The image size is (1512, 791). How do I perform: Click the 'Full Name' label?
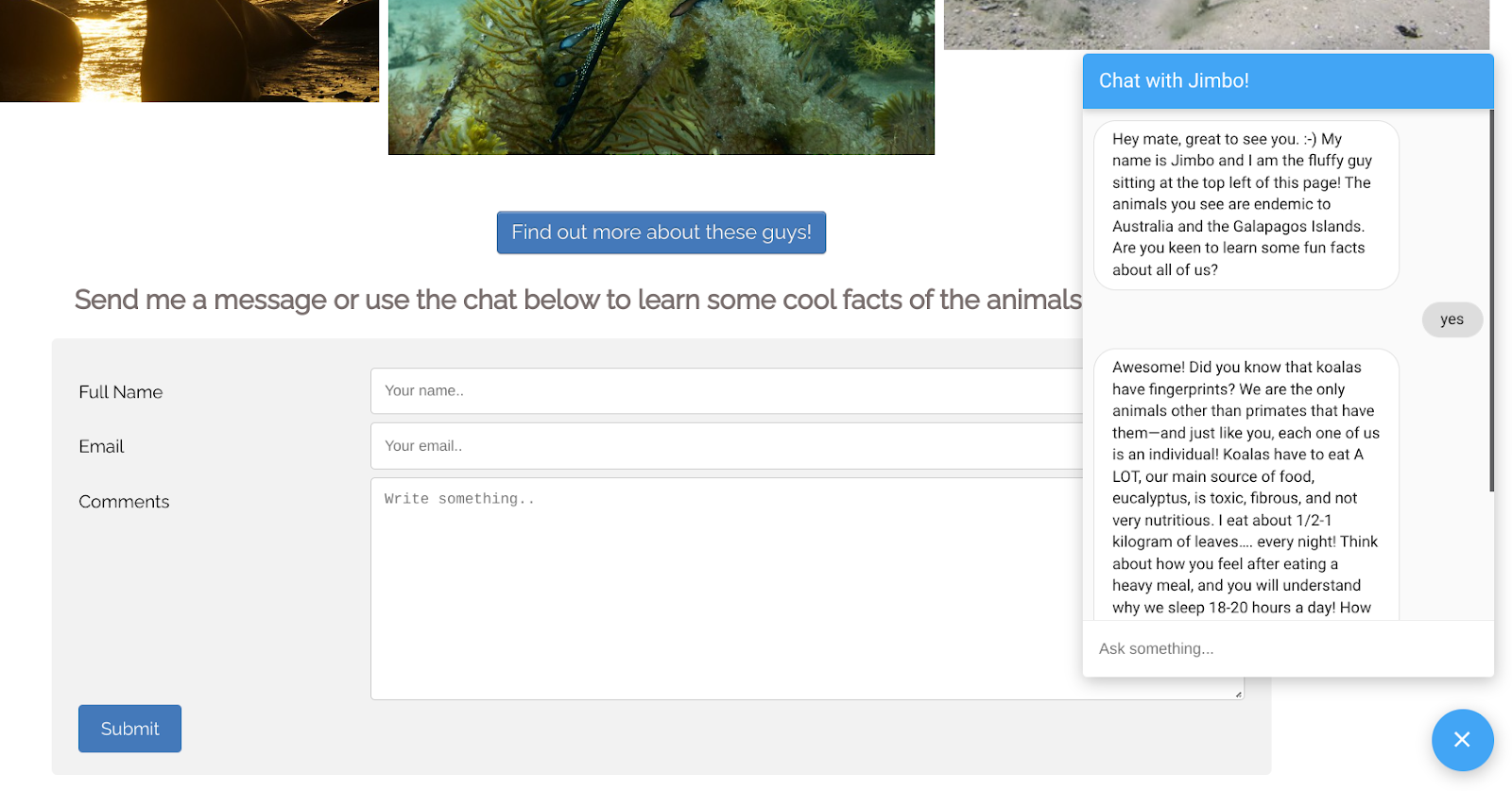coord(121,392)
